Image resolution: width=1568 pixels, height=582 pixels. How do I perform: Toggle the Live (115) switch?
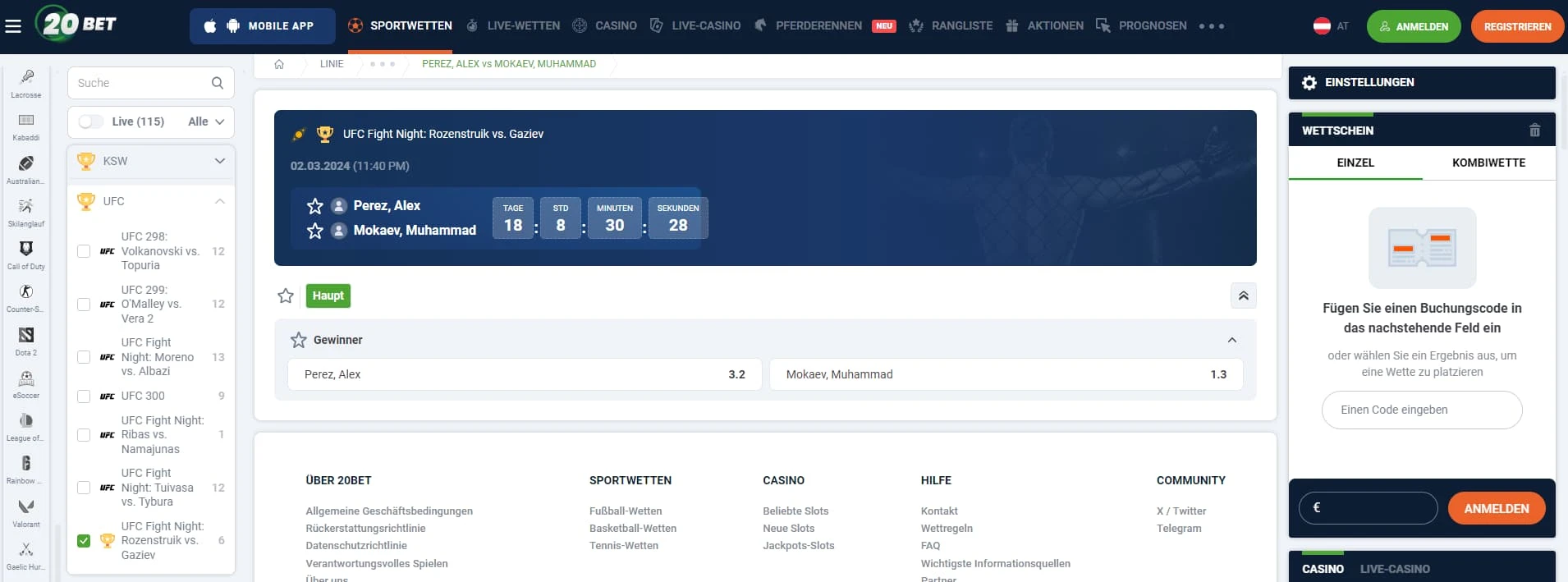point(91,121)
